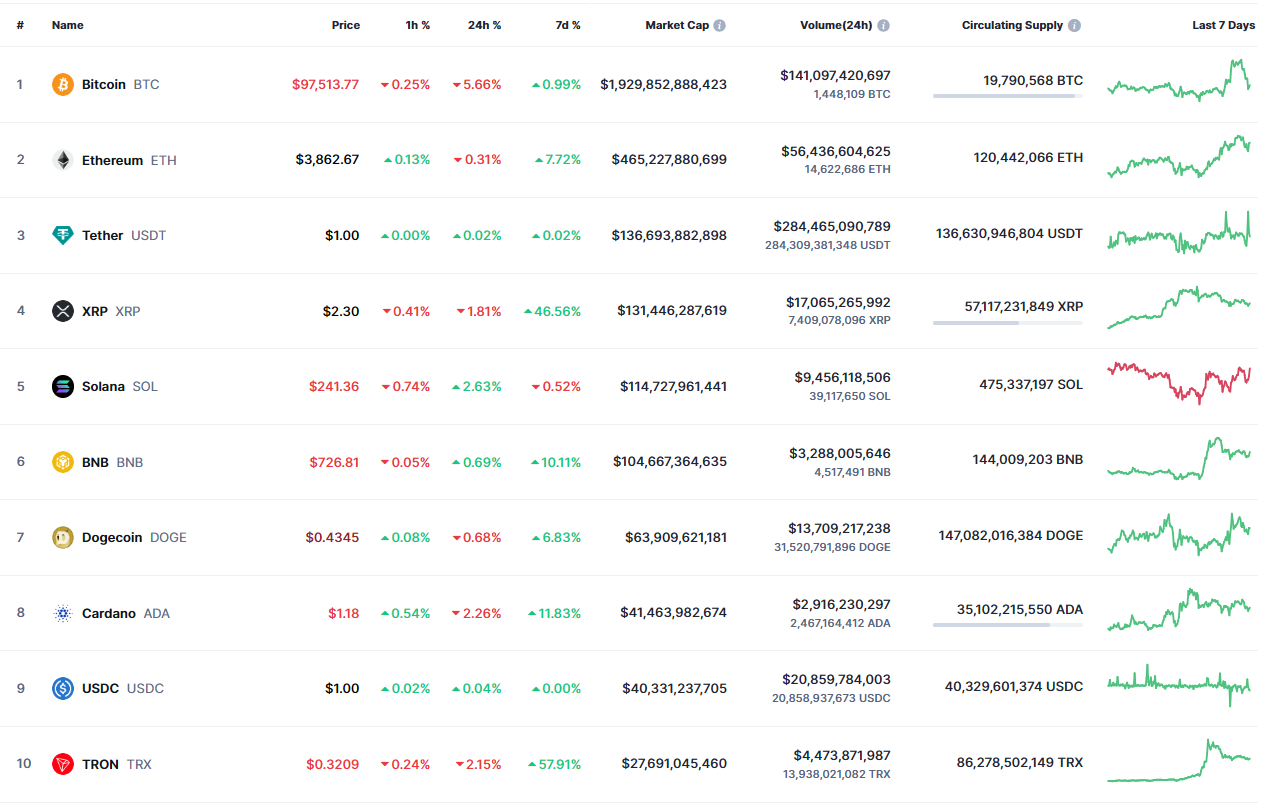This screenshot has width=1282, height=811.
Task: Open the Cardano coin page link
Action: [x=109, y=613]
